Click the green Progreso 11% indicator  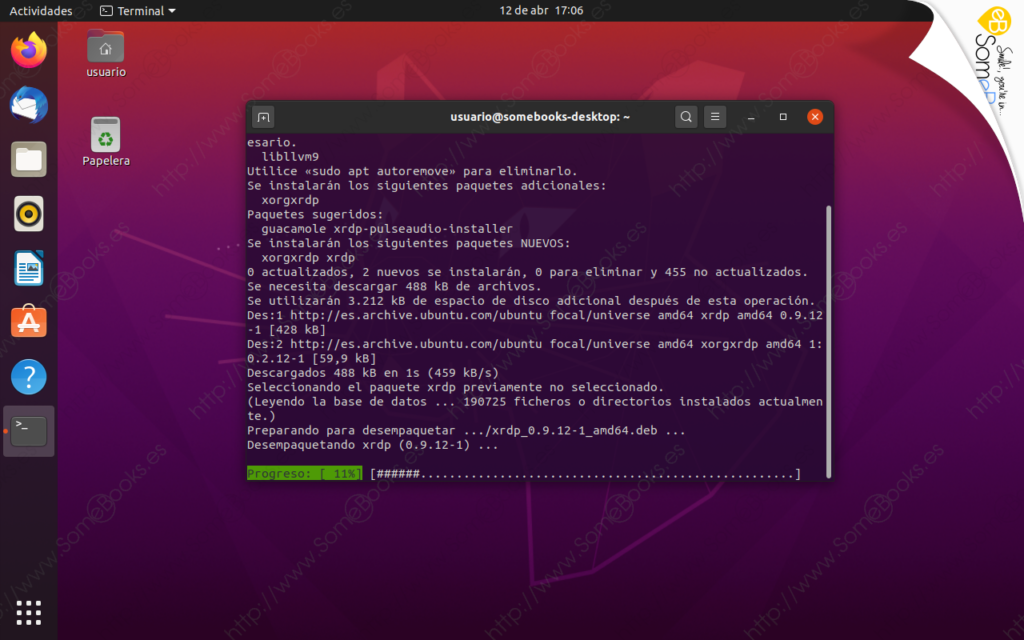305,473
